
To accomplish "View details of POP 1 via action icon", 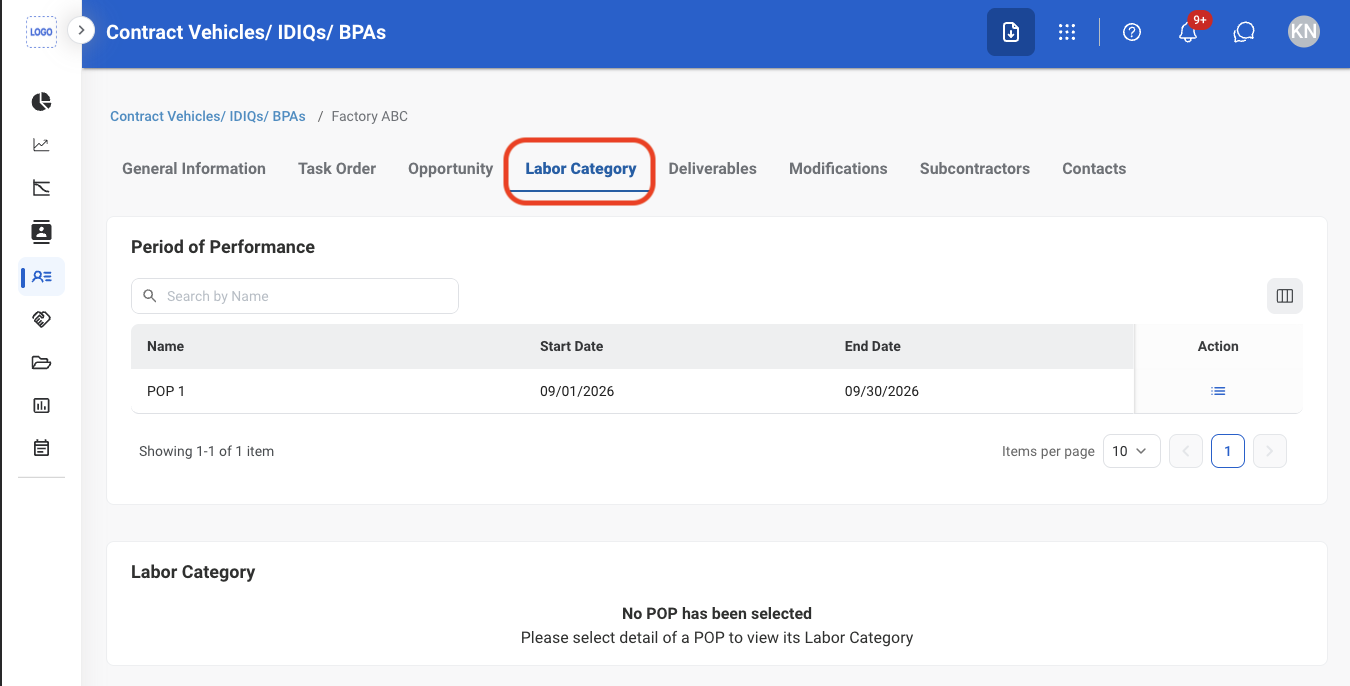I will pyautogui.click(x=1218, y=391).
